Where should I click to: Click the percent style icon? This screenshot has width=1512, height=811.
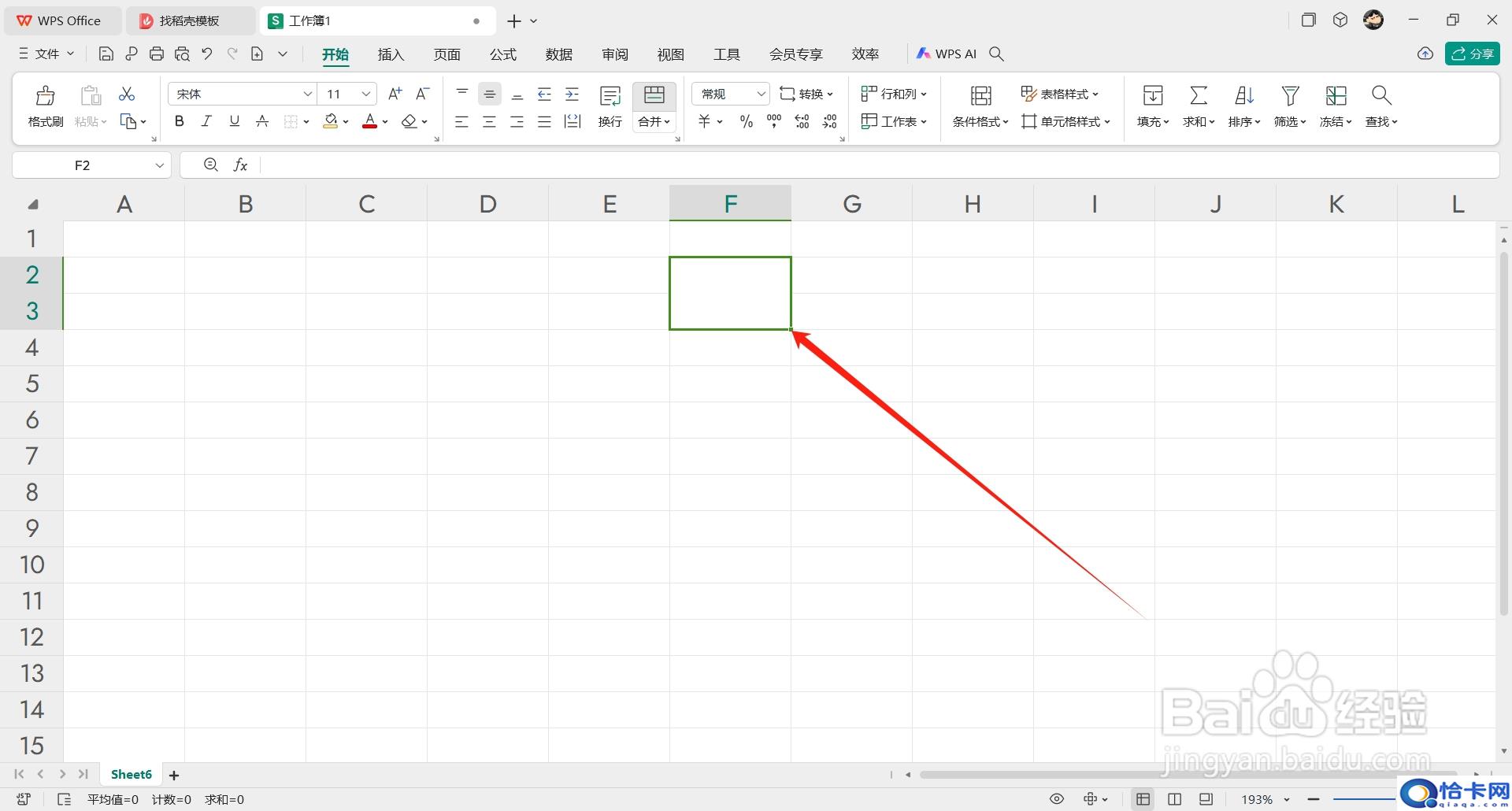click(x=747, y=121)
